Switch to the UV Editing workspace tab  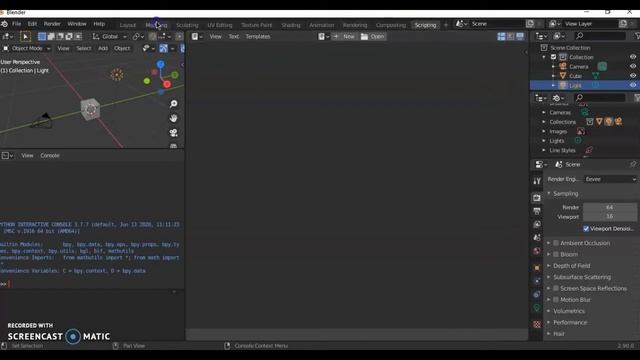pos(220,25)
